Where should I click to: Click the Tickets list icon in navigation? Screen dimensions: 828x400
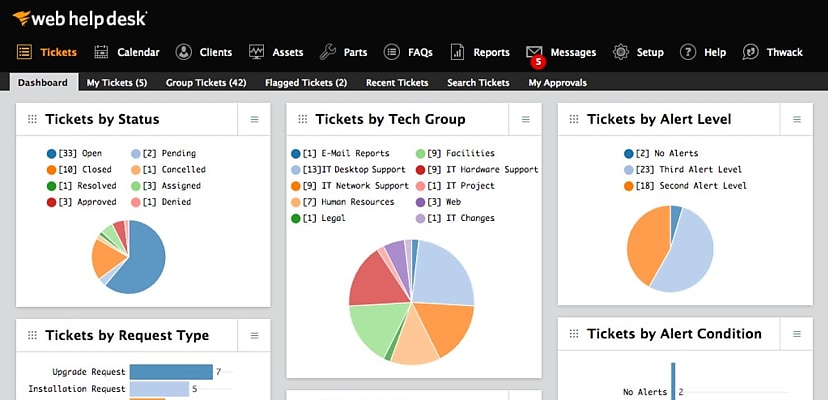(x=24, y=52)
